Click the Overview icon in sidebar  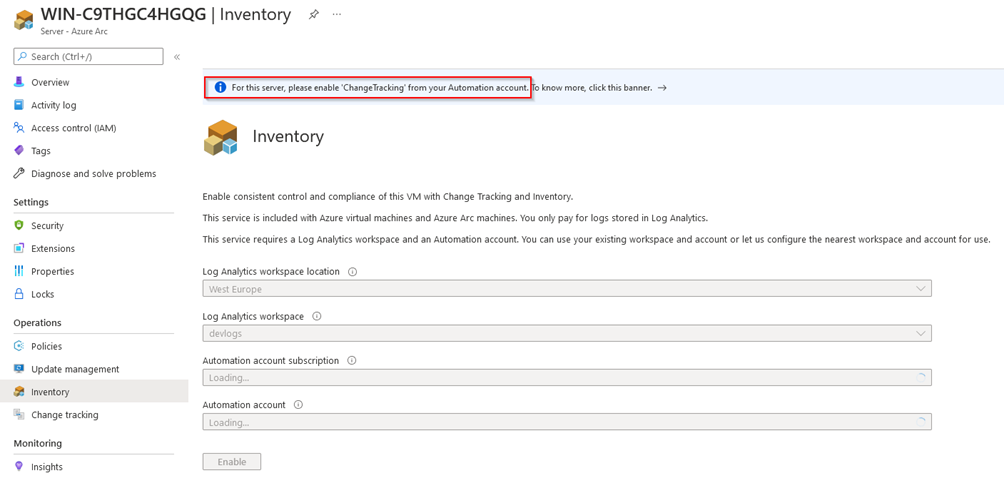coord(19,82)
